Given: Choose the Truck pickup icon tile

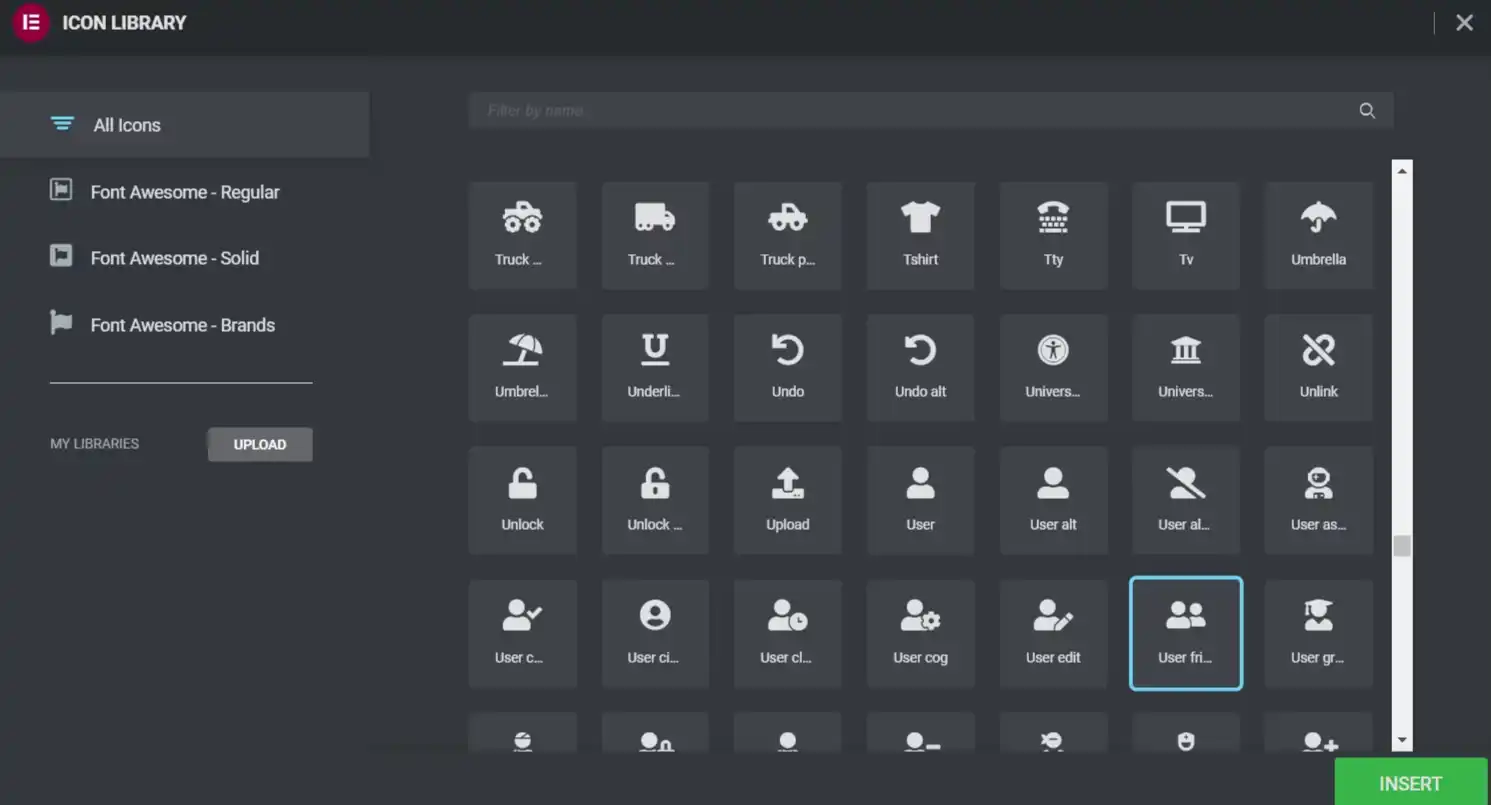Looking at the screenshot, I should coord(788,236).
